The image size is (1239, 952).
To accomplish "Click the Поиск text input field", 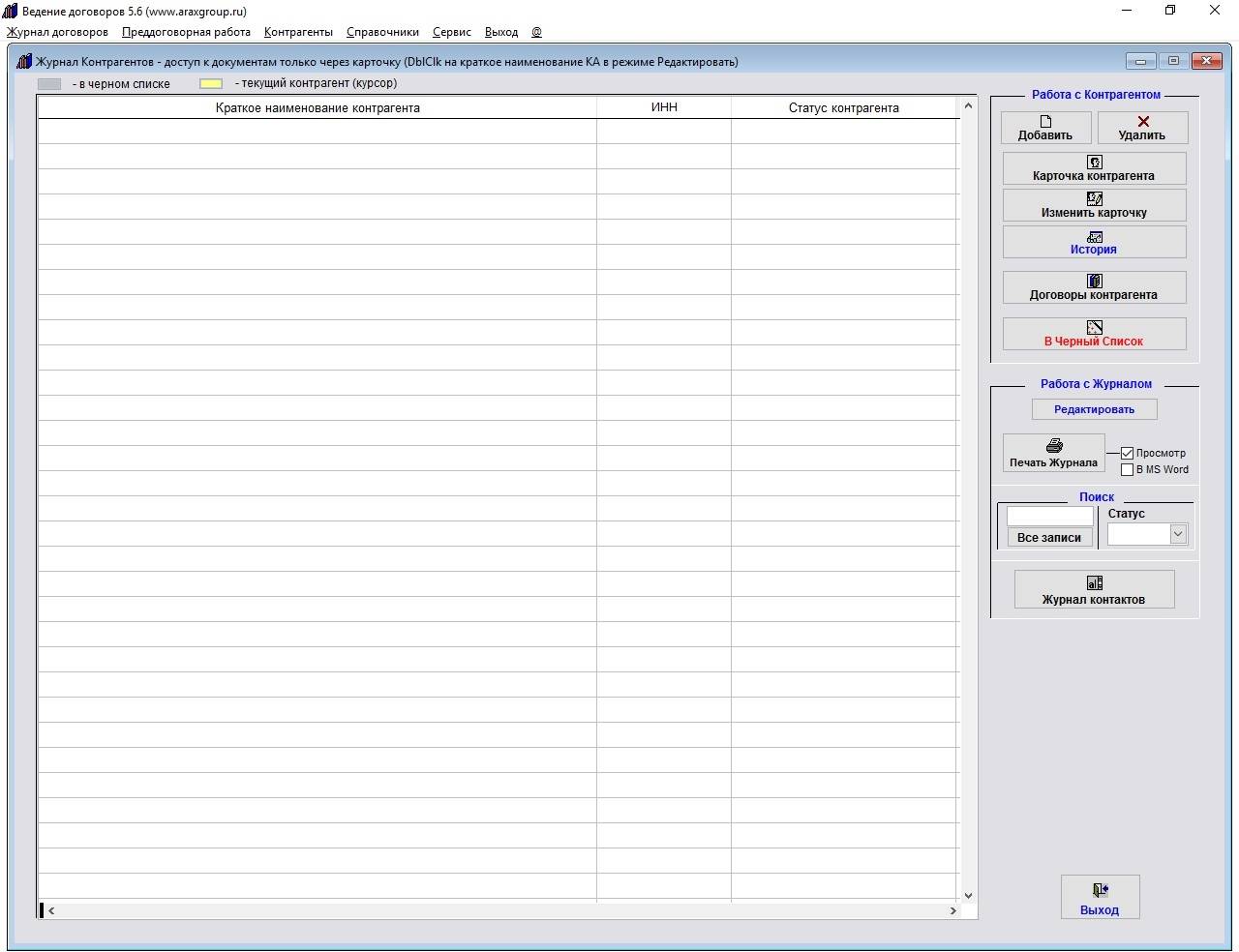I will click(x=1049, y=516).
